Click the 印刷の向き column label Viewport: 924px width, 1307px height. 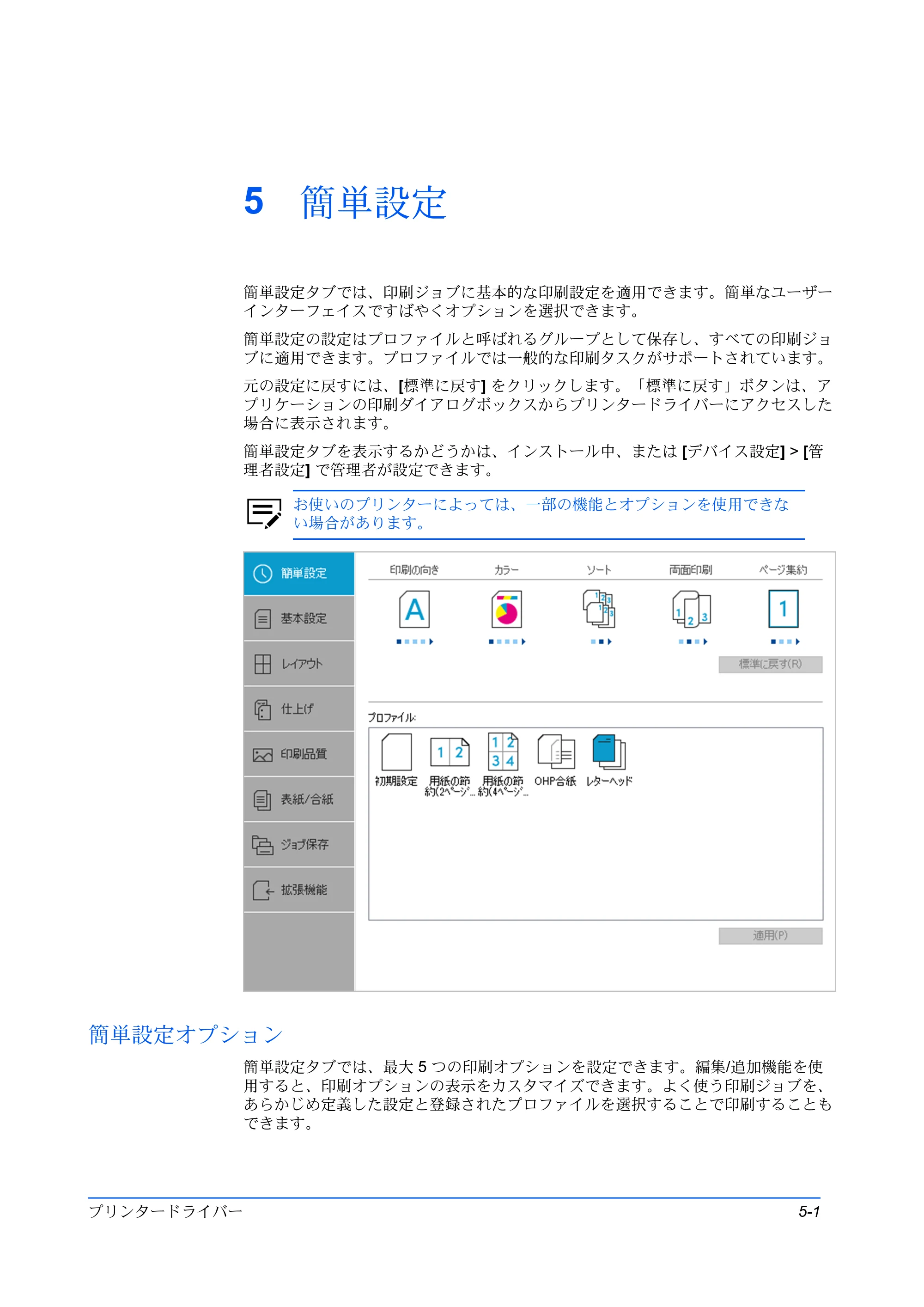(x=414, y=569)
